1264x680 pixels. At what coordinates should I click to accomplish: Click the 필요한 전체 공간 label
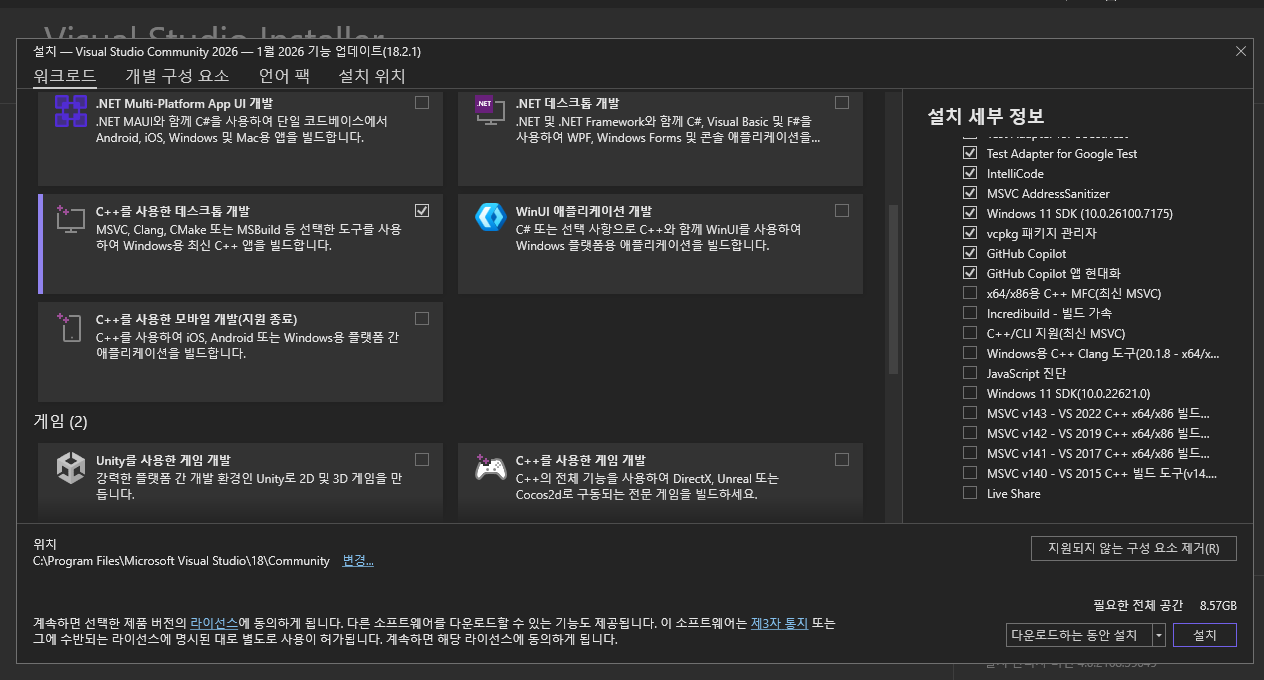(1138, 606)
